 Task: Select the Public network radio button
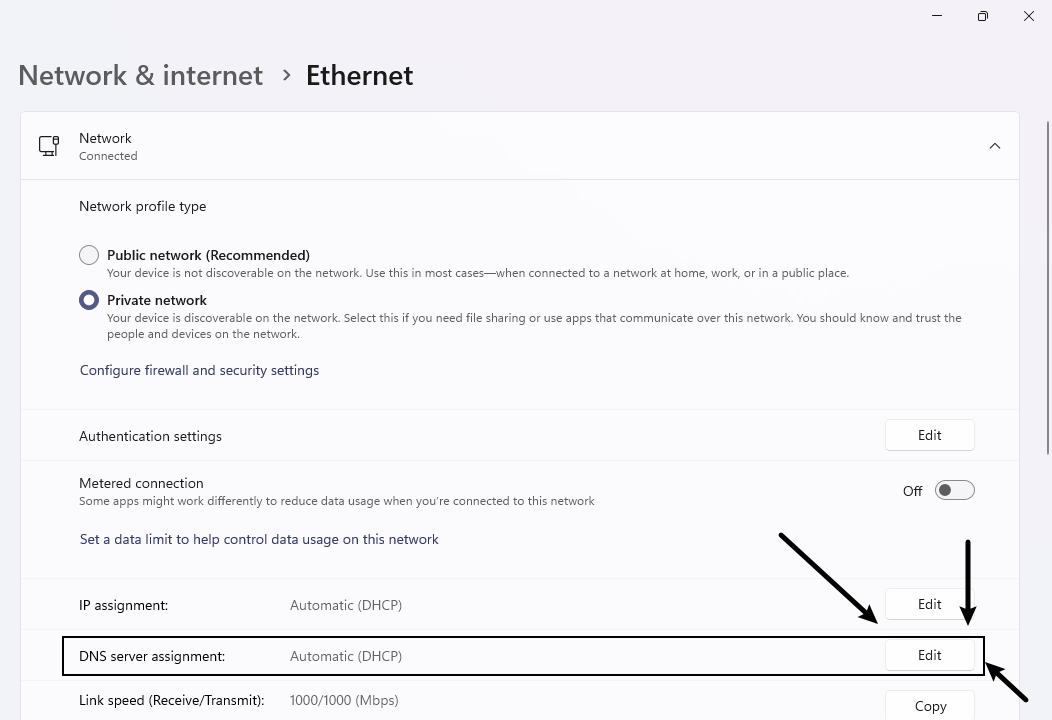pos(89,255)
